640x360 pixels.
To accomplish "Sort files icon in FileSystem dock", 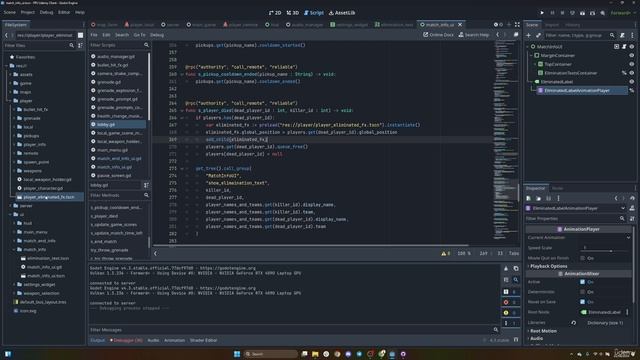I will pos(80,45).
